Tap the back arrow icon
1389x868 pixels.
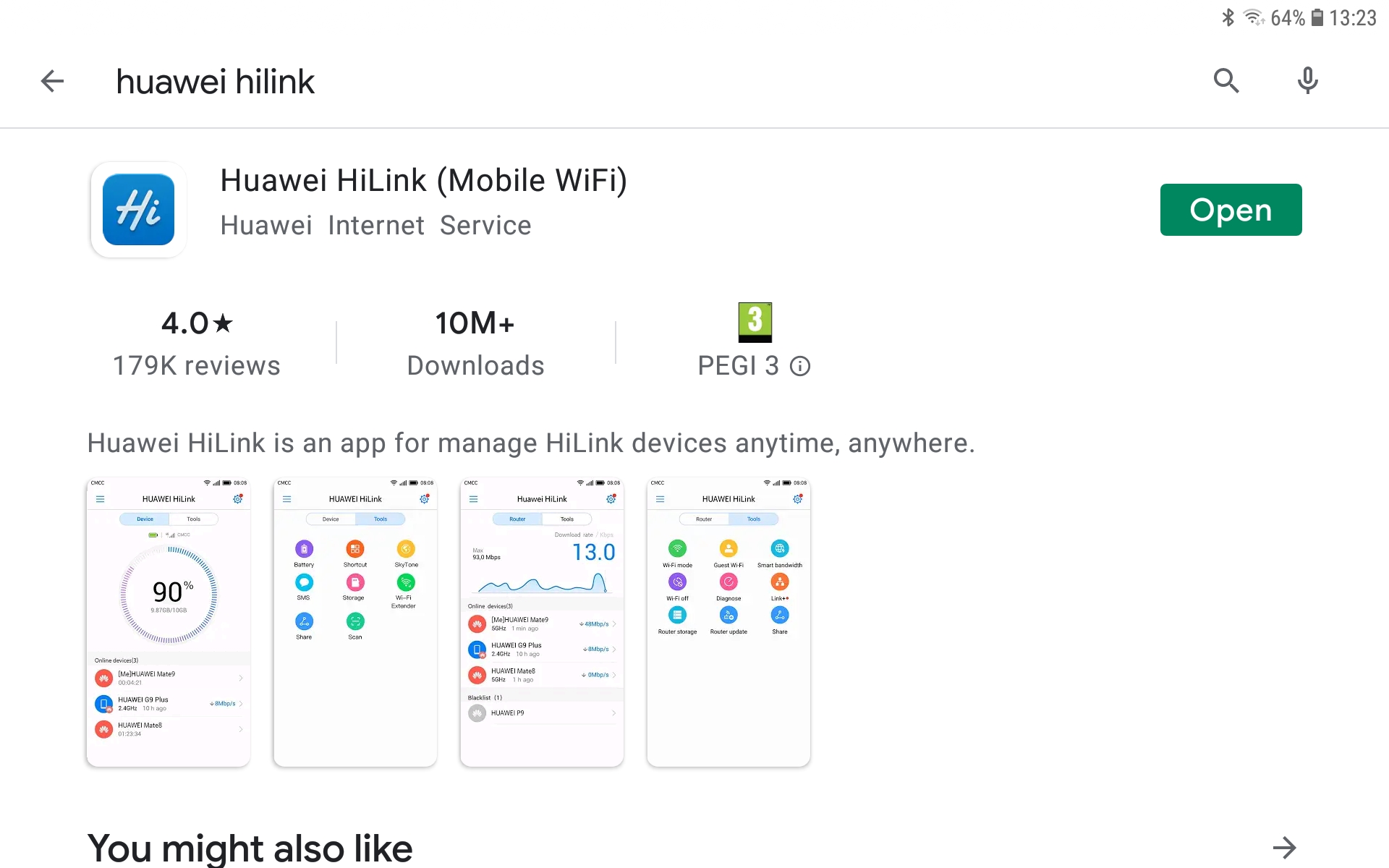(x=52, y=81)
